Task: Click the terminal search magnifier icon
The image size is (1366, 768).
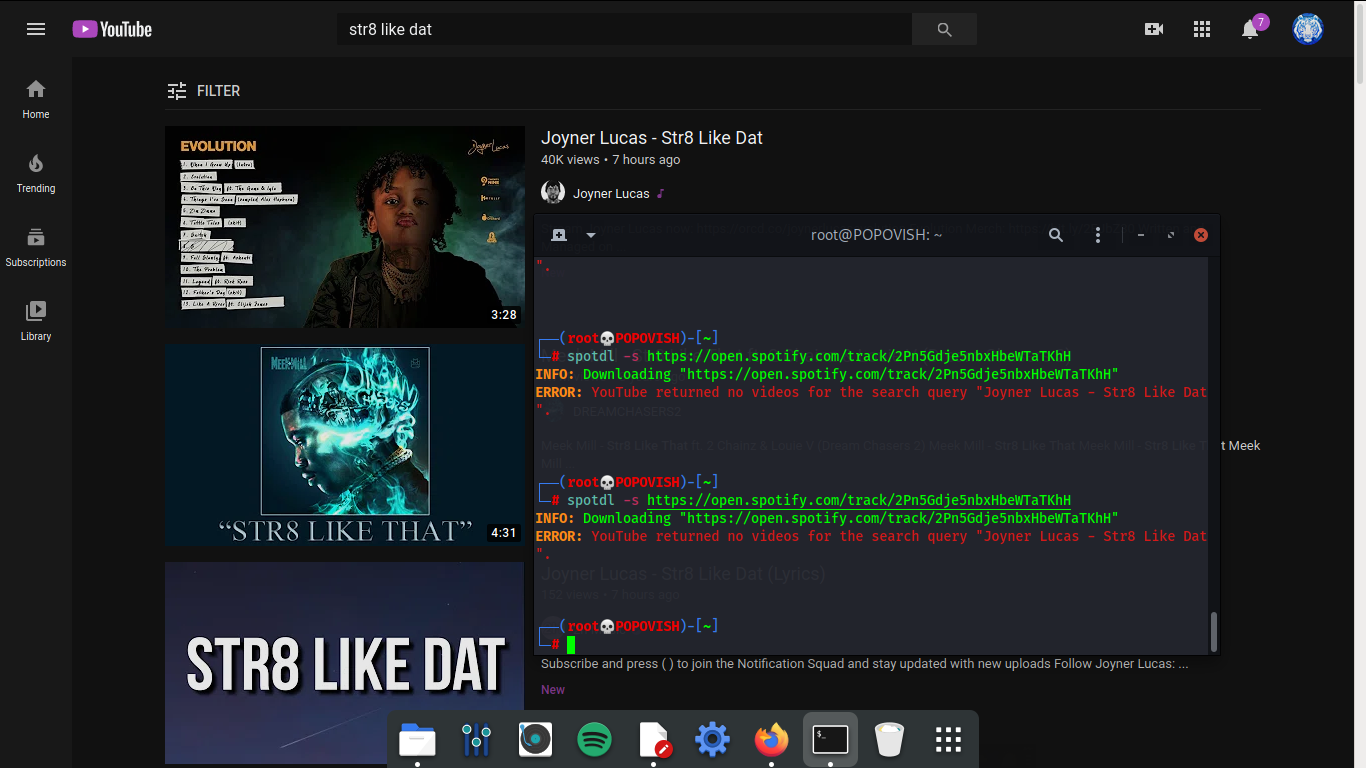Action: coord(1056,235)
